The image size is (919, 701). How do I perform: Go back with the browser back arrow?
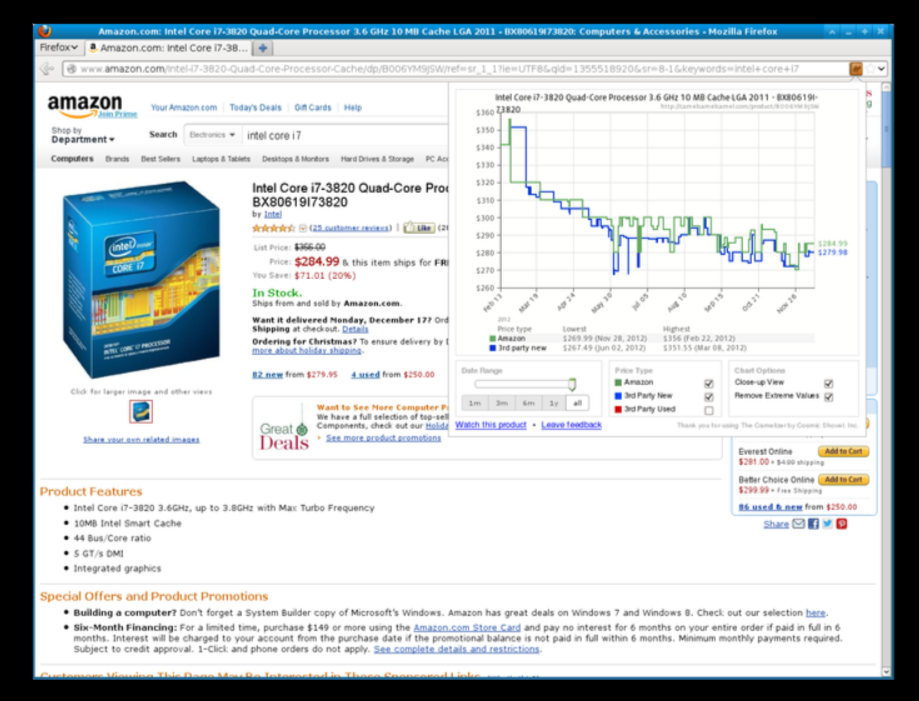tap(47, 69)
